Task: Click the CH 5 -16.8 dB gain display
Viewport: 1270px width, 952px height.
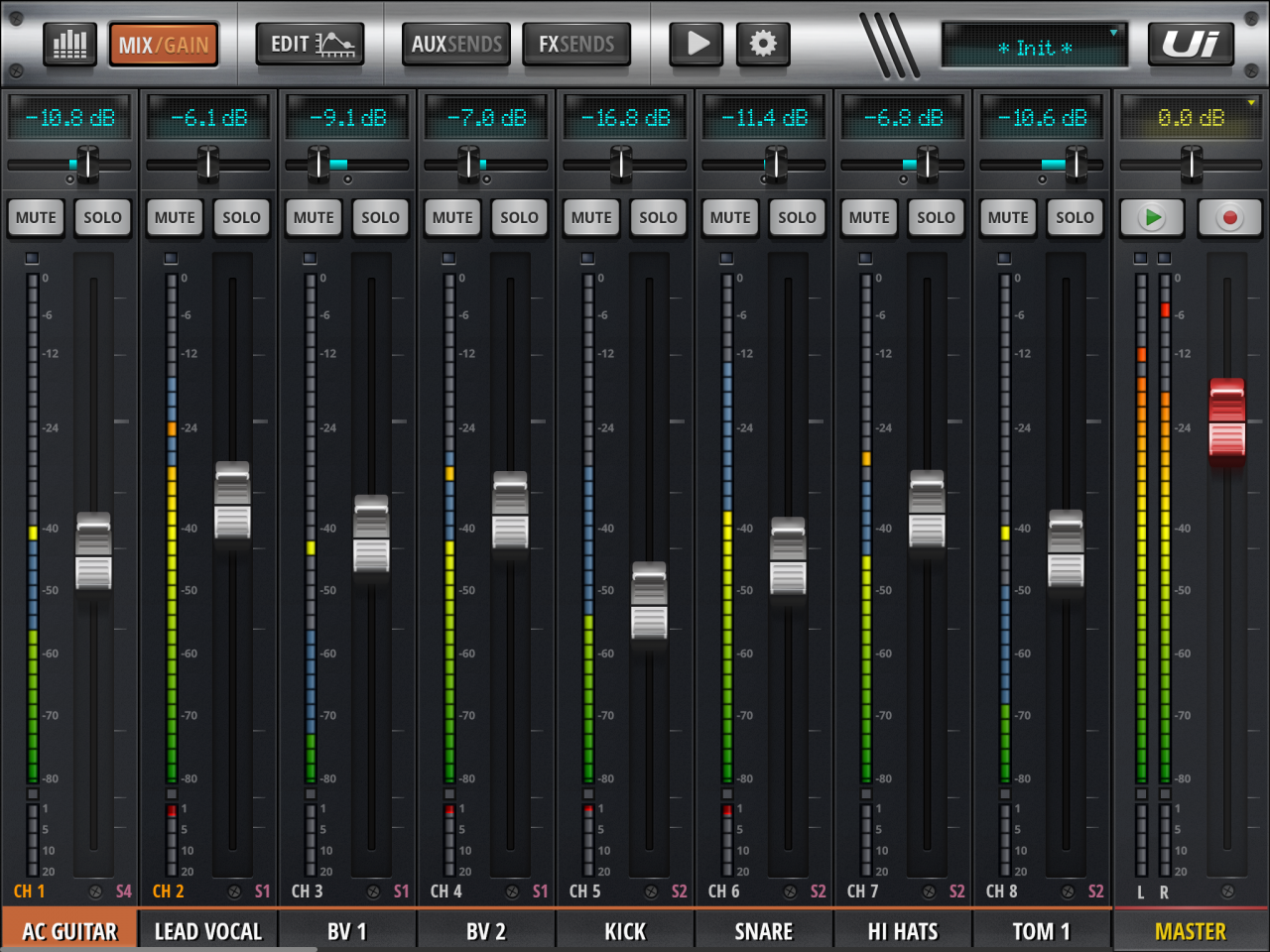Action: point(625,118)
